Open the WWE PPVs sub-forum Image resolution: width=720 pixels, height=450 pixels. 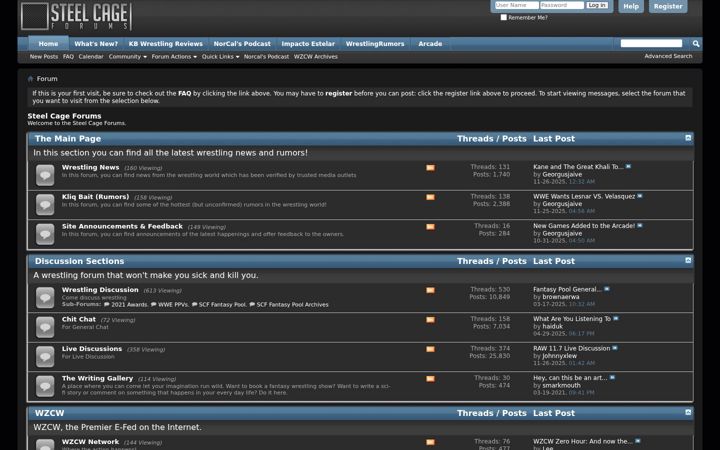click(173, 304)
